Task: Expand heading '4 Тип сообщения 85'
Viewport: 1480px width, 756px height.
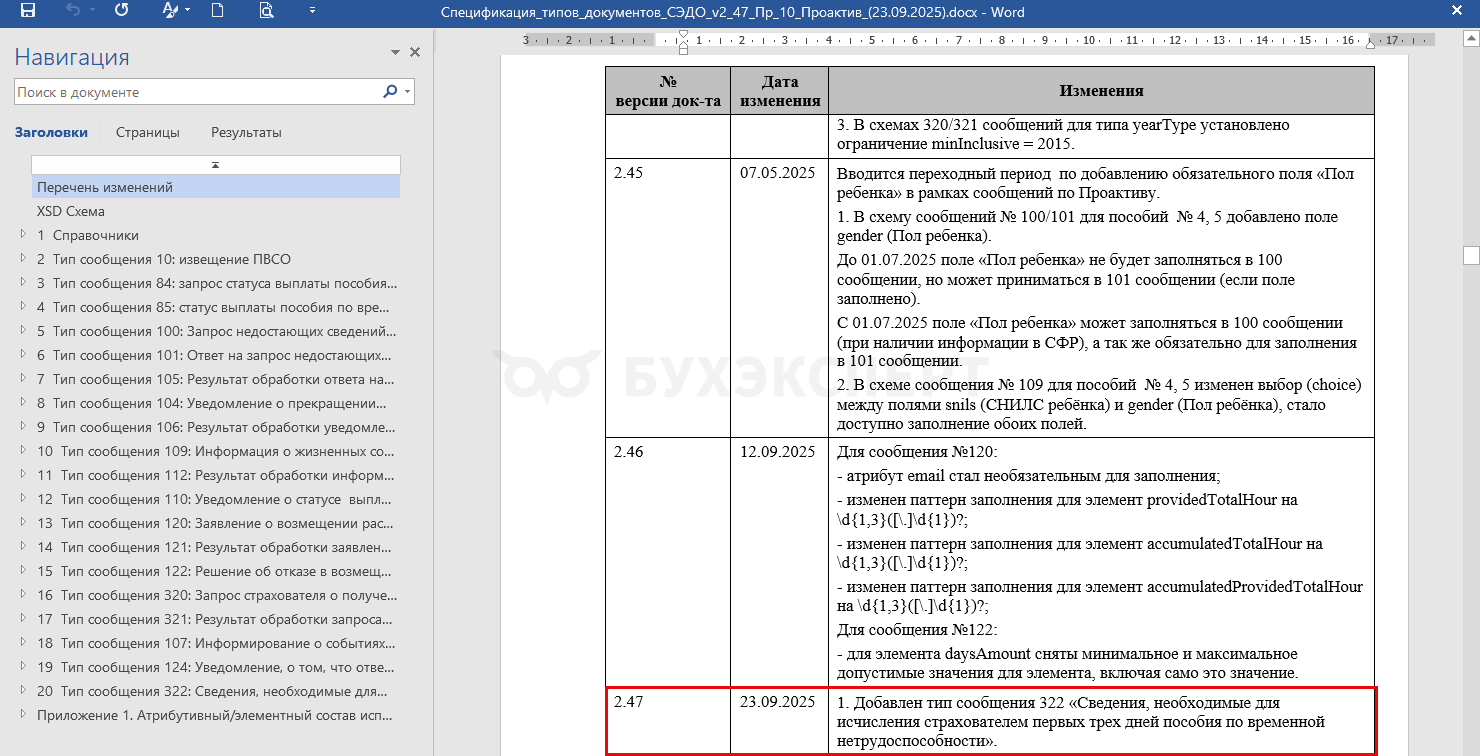Action: click(x=23, y=307)
